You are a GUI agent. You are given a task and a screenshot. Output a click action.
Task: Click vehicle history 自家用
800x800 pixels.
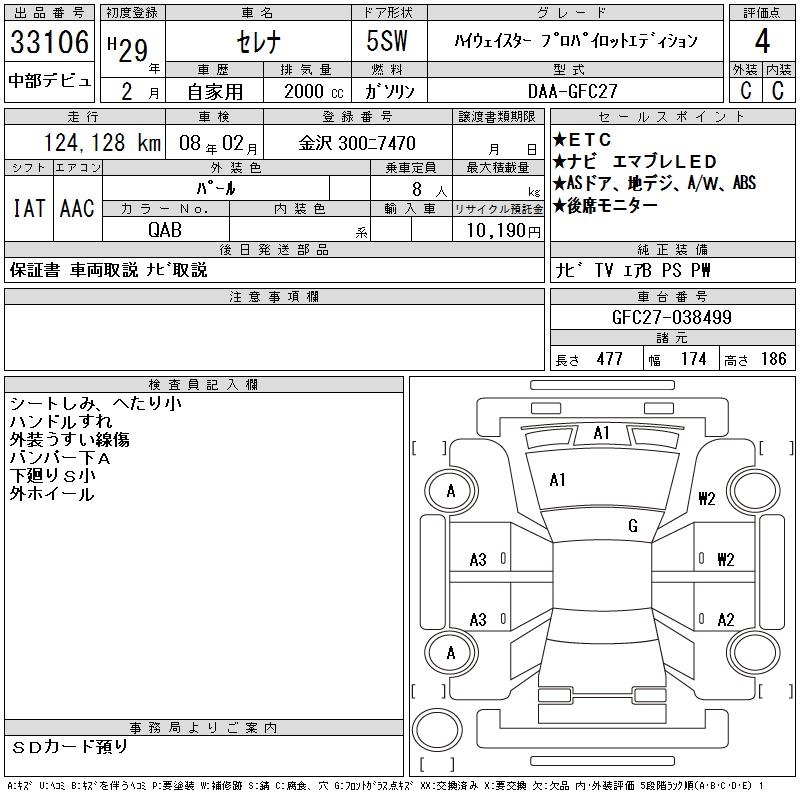[x=215, y=92]
